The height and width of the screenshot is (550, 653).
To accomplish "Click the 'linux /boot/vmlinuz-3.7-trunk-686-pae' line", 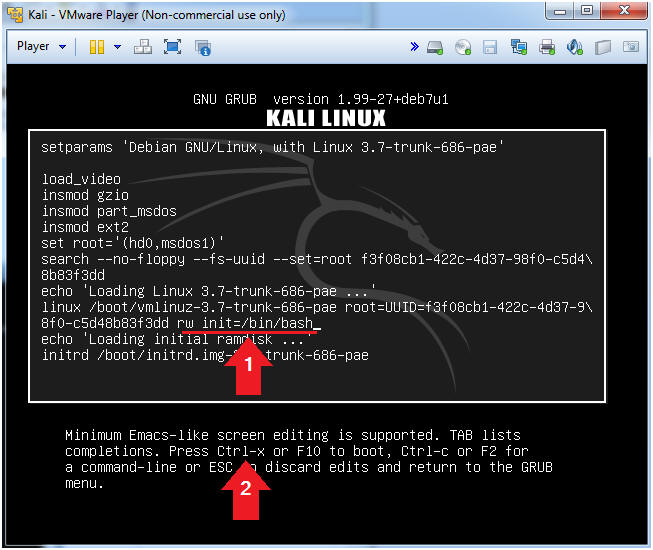I will [x=317, y=307].
